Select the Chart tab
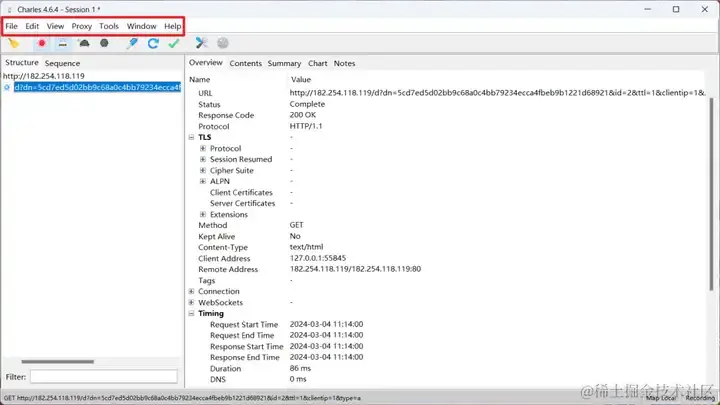This screenshot has height=405, width=720. [318, 63]
